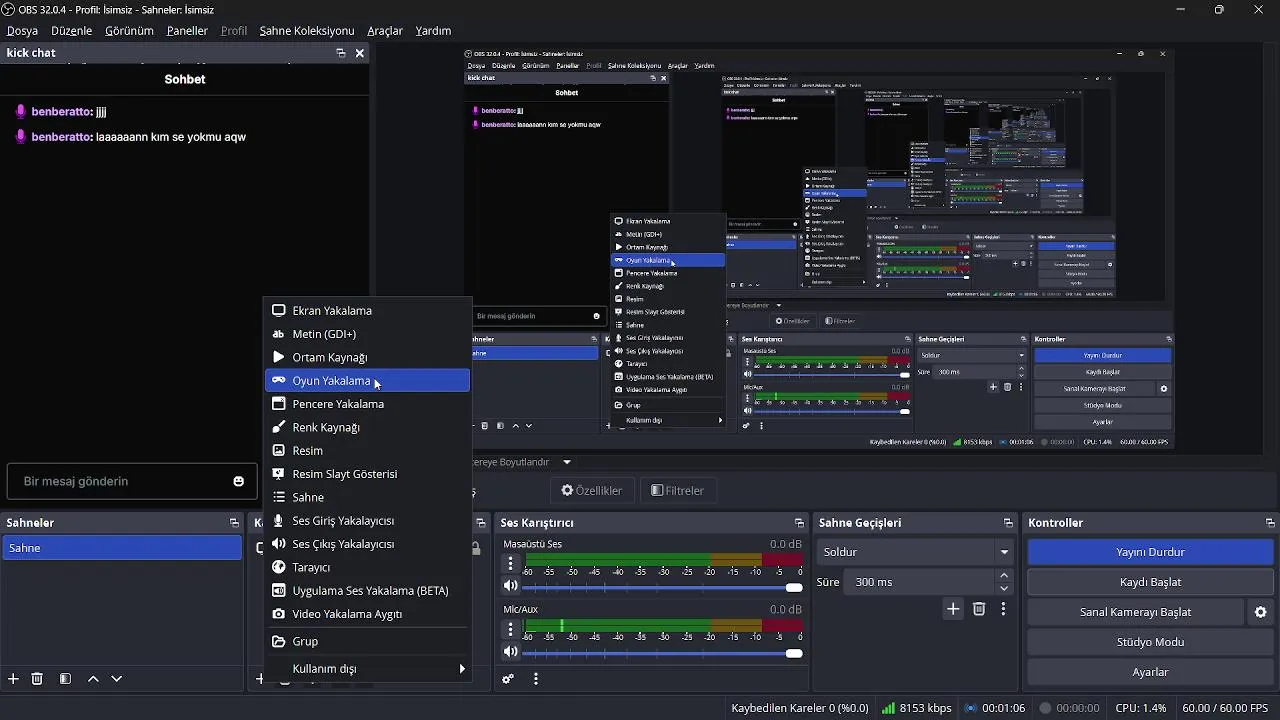Open the Dosya menu
Screen dimensions: 1280x720
tap(22, 31)
